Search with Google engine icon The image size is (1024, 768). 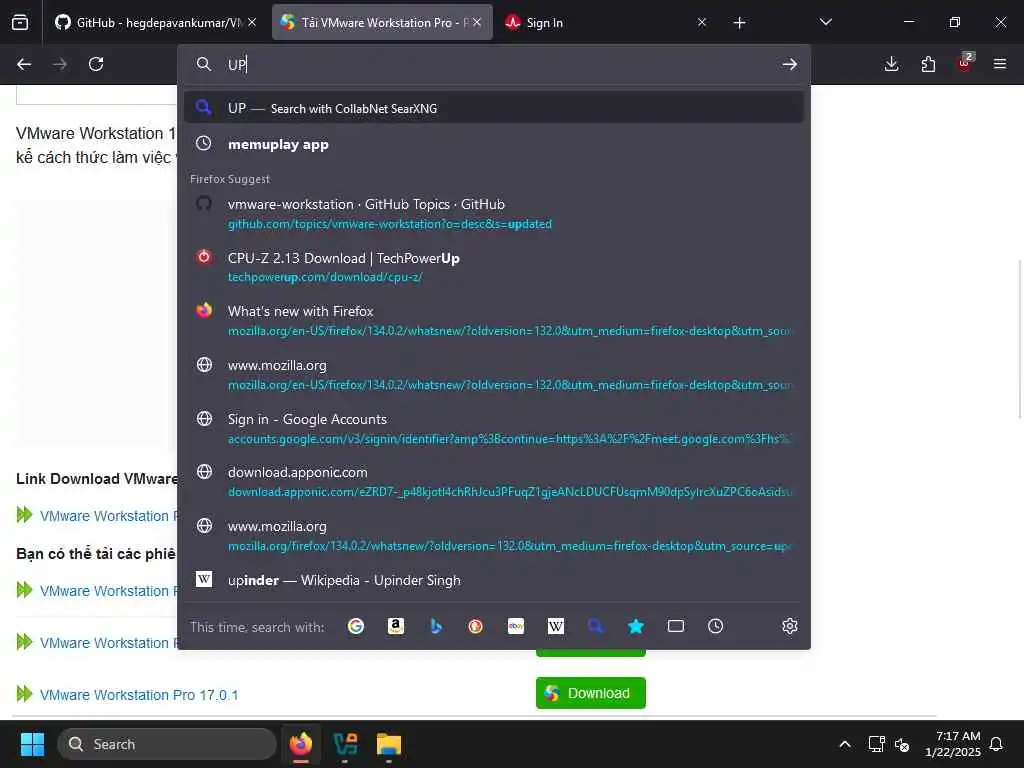[x=356, y=626]
